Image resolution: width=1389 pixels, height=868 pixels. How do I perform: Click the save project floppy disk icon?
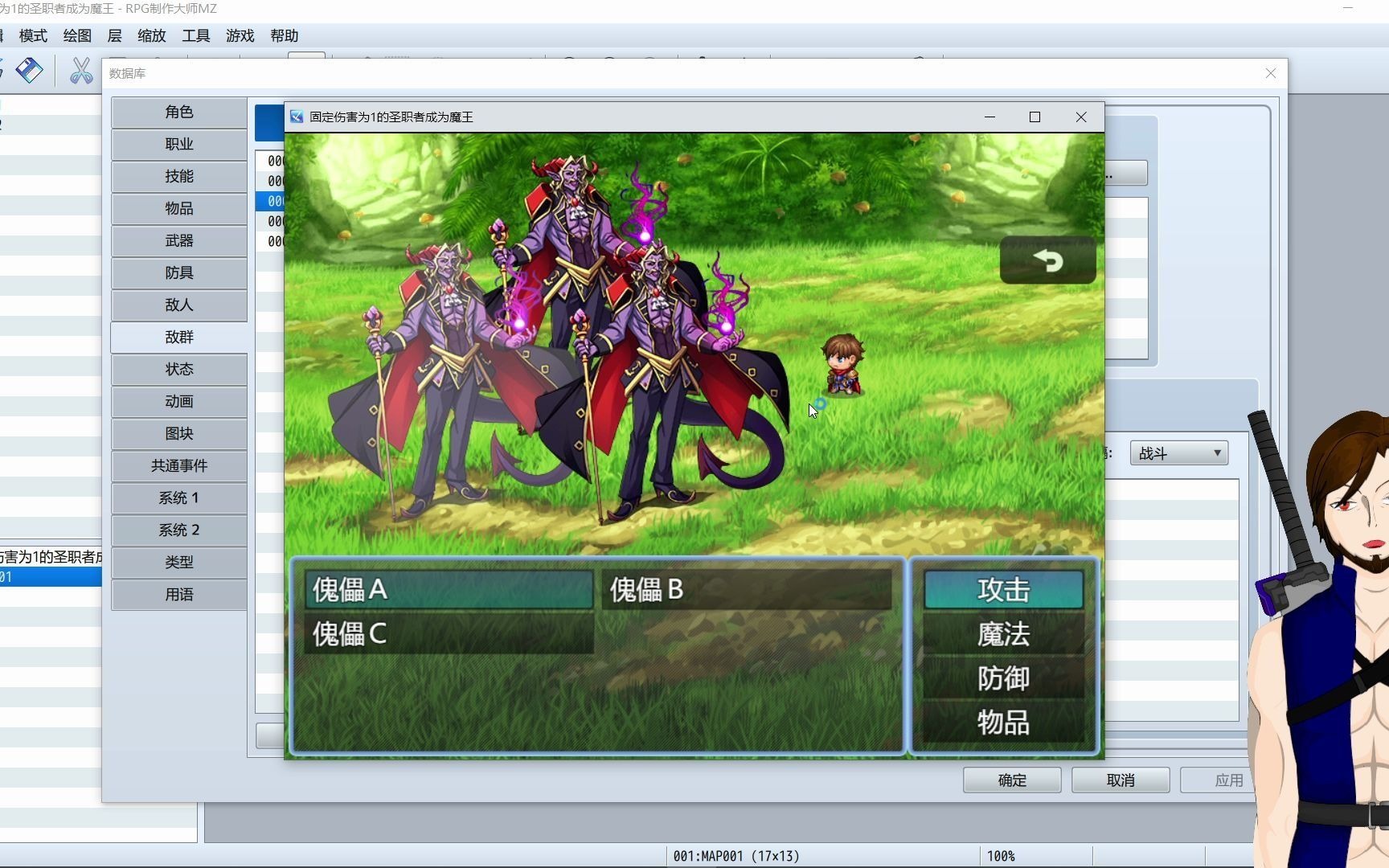pos(30,71)
